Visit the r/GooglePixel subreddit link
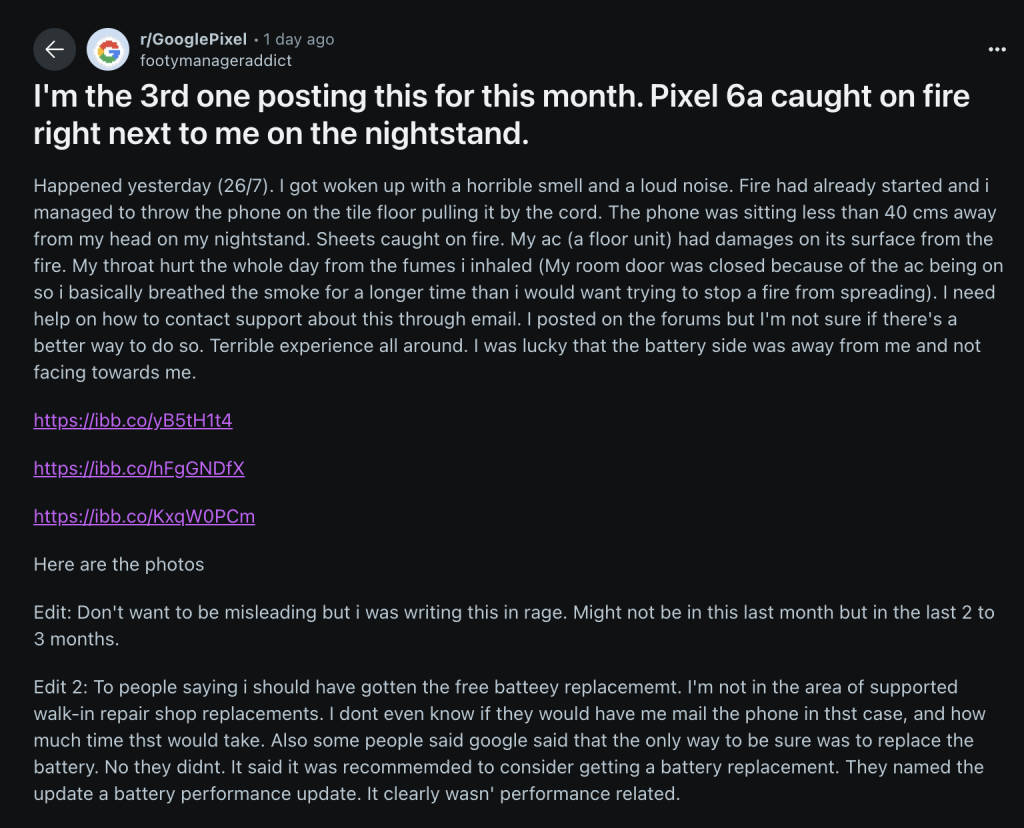Screen dimensions: 1024x828 pyautogui.click(x=193, y=39)
